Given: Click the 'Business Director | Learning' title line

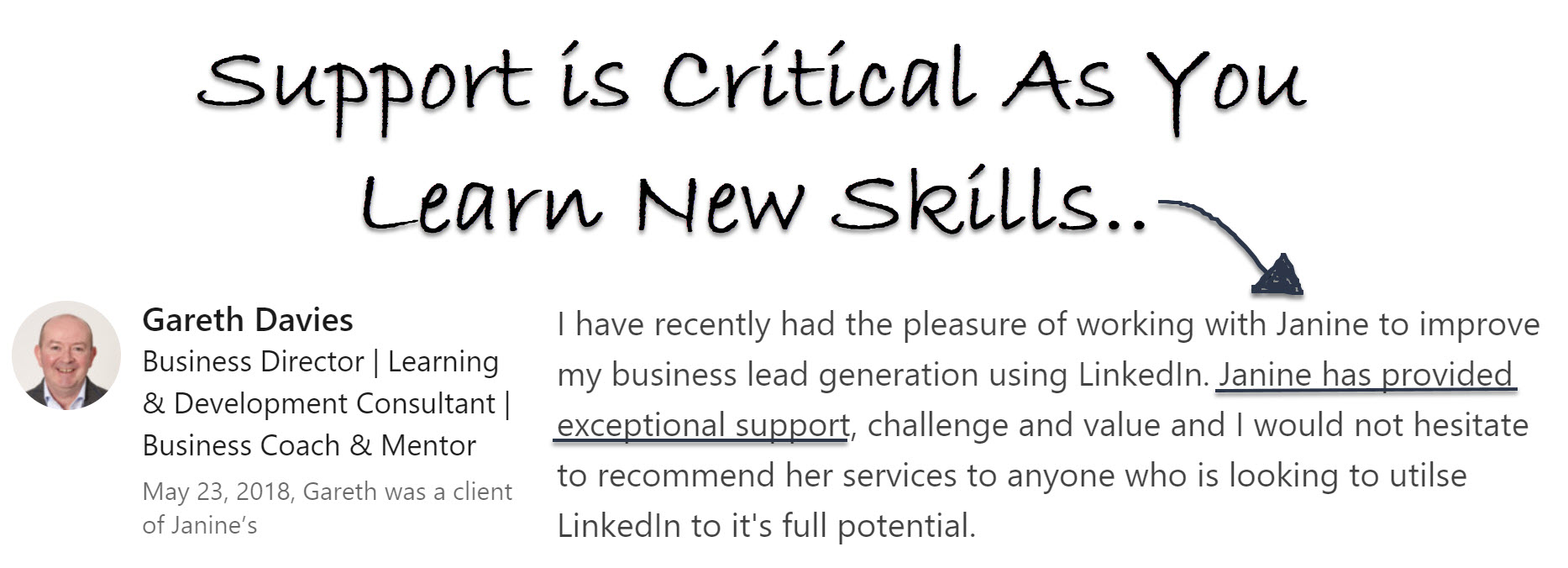Looking at the screenshot, I should pyautogui.click(x=321, y=362).
